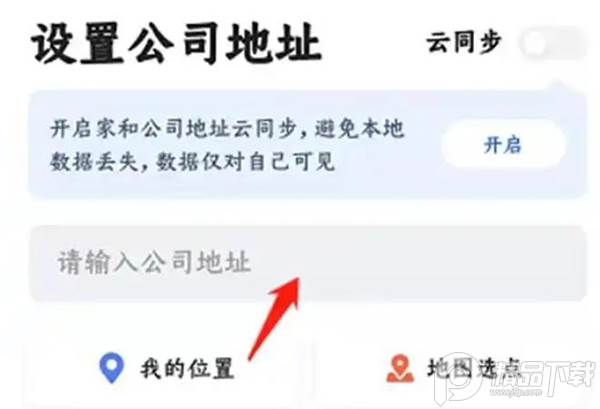Focus the 请输入公司地址 input field

click(308, 263)
